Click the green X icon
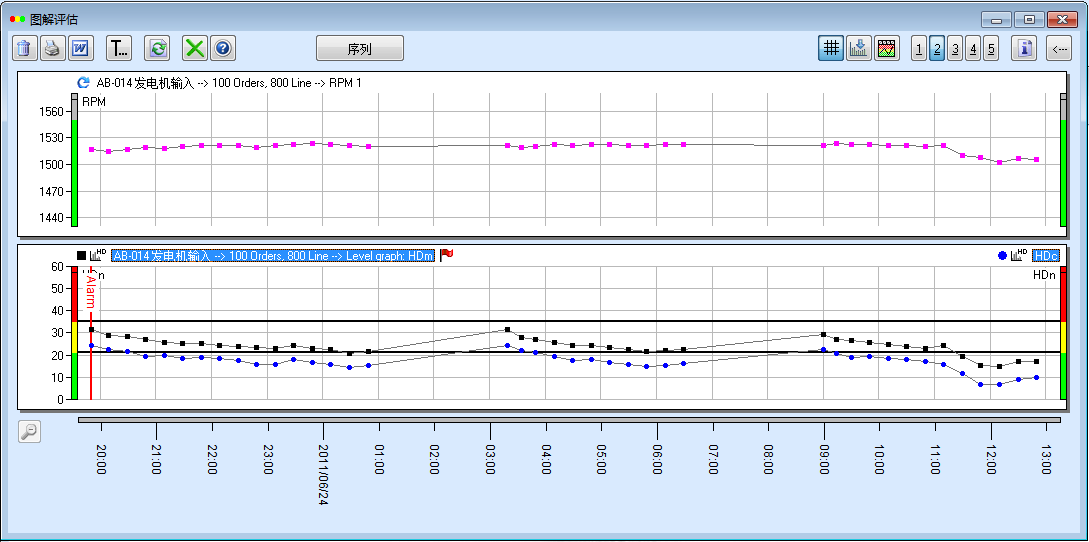The width and height of the screenshot is (1089, 542). click(195, 48)
